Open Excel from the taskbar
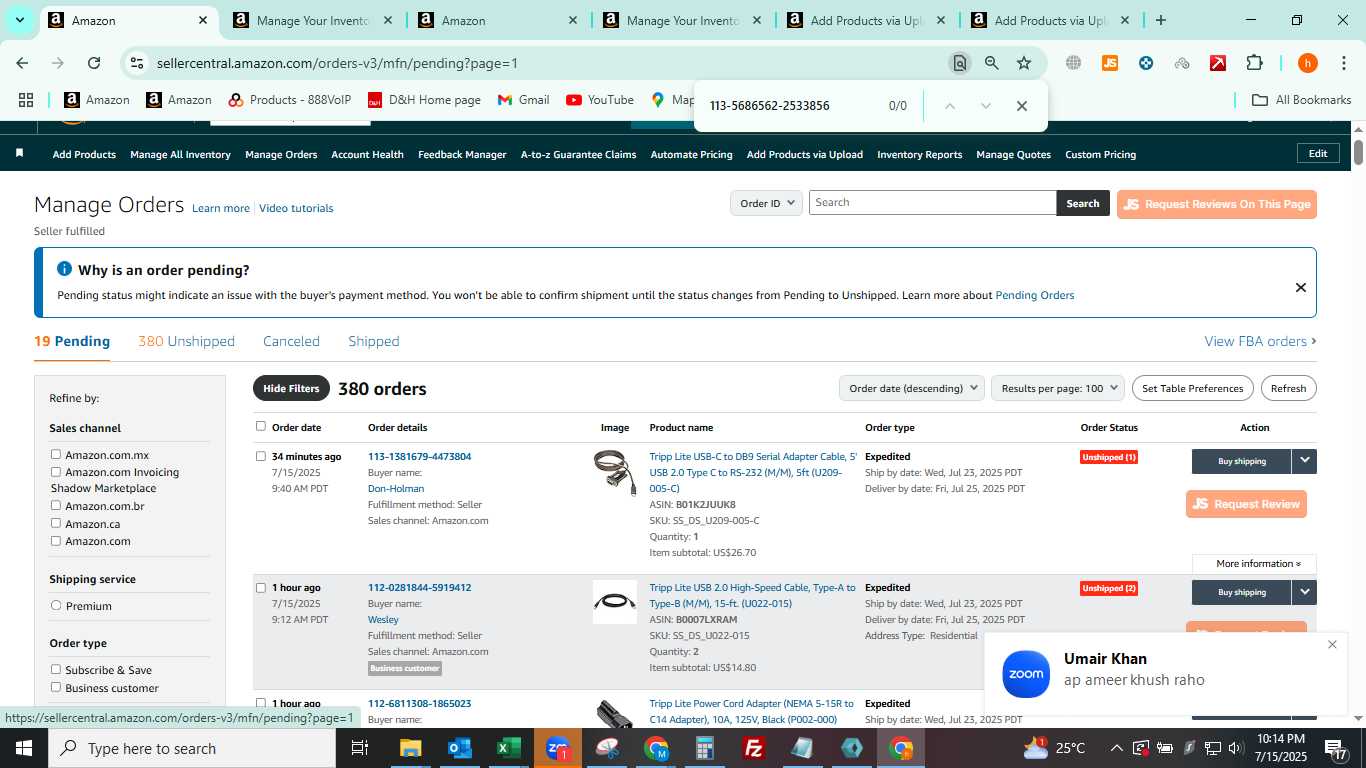1366x768 pixels. [508, 748]
